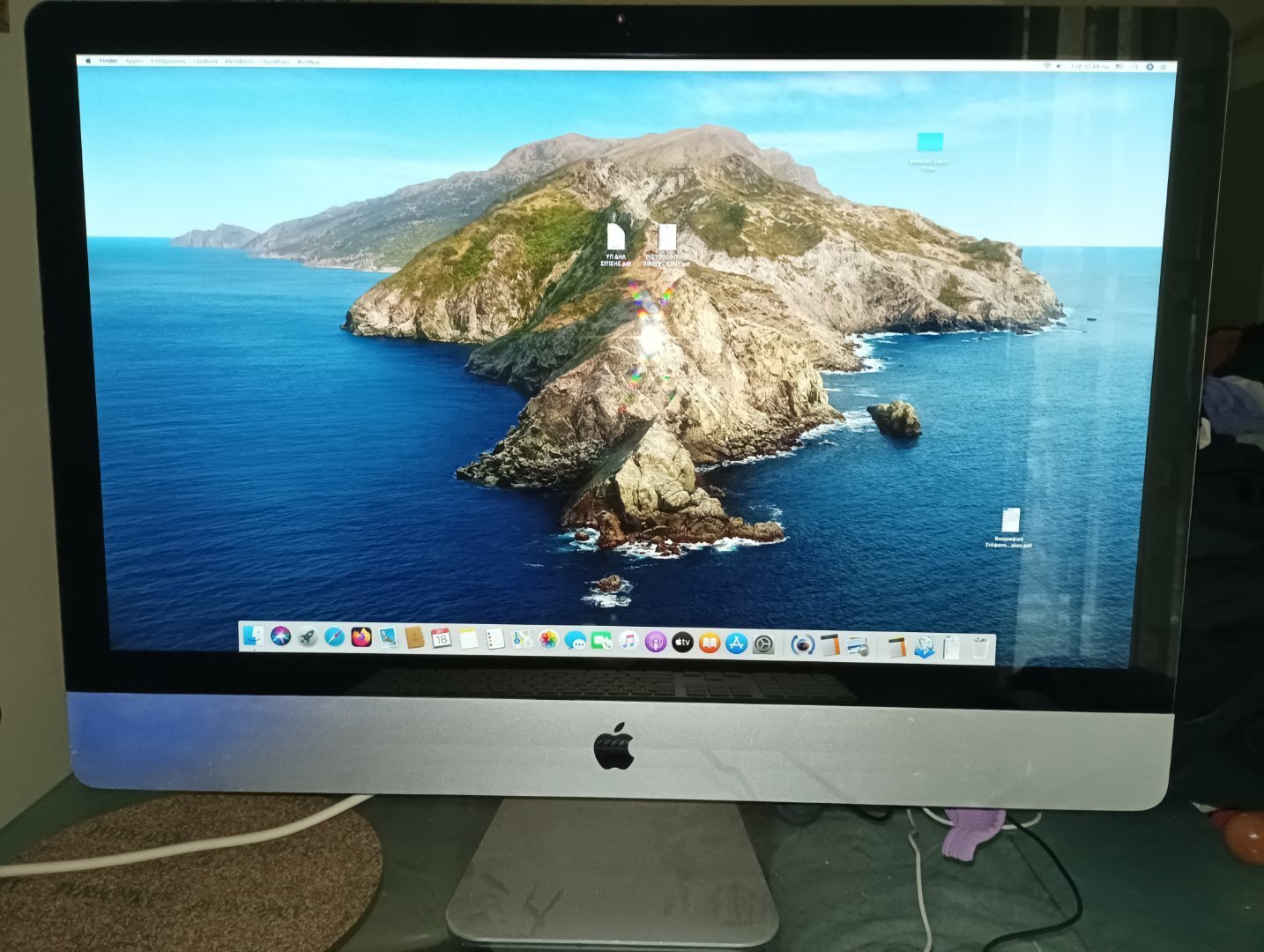Open System Preferences gear in Dock
The height and width of the screenshot is (952, 1264).
click(x=763, y=644)
